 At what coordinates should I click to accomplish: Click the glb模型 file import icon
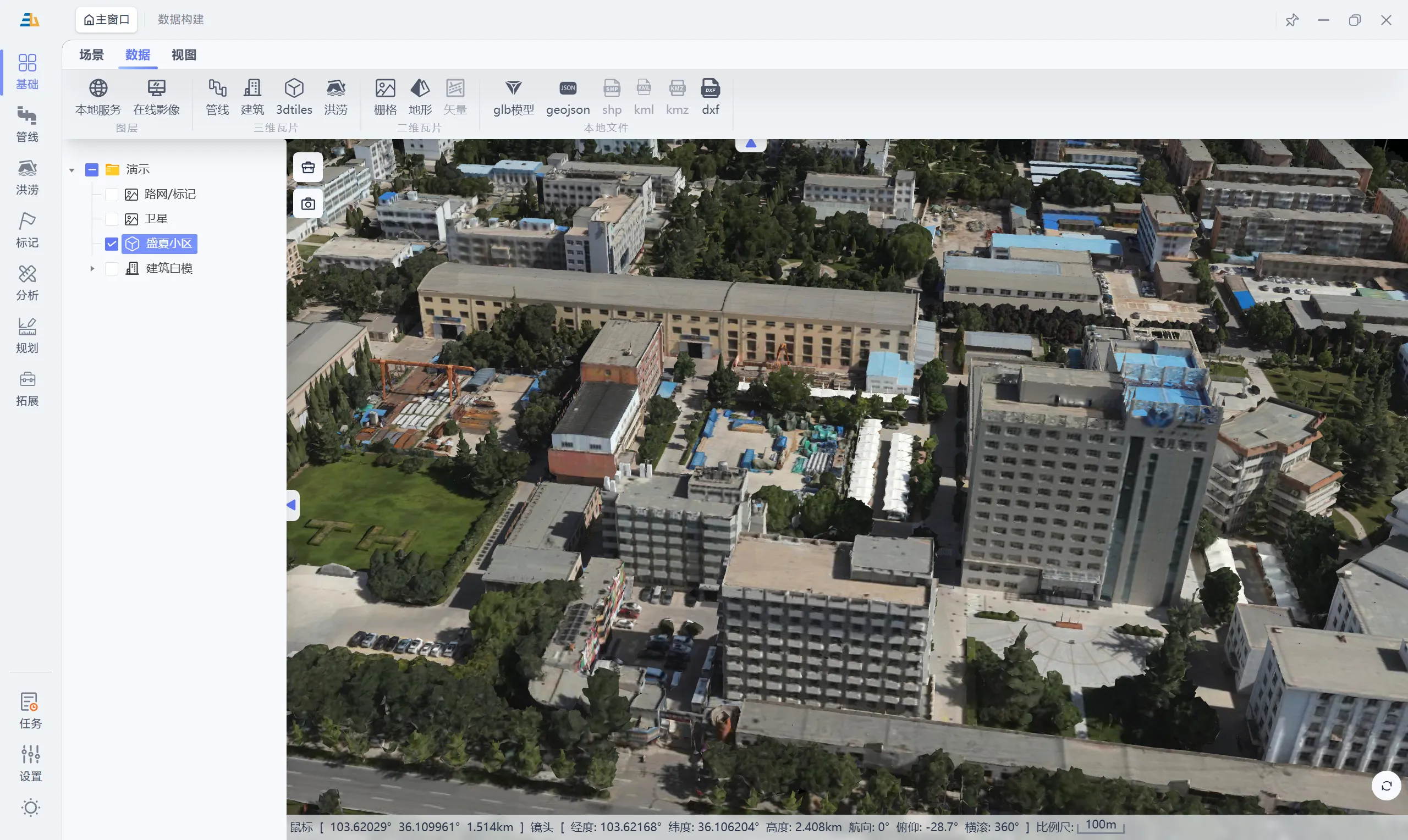[513, 96]
